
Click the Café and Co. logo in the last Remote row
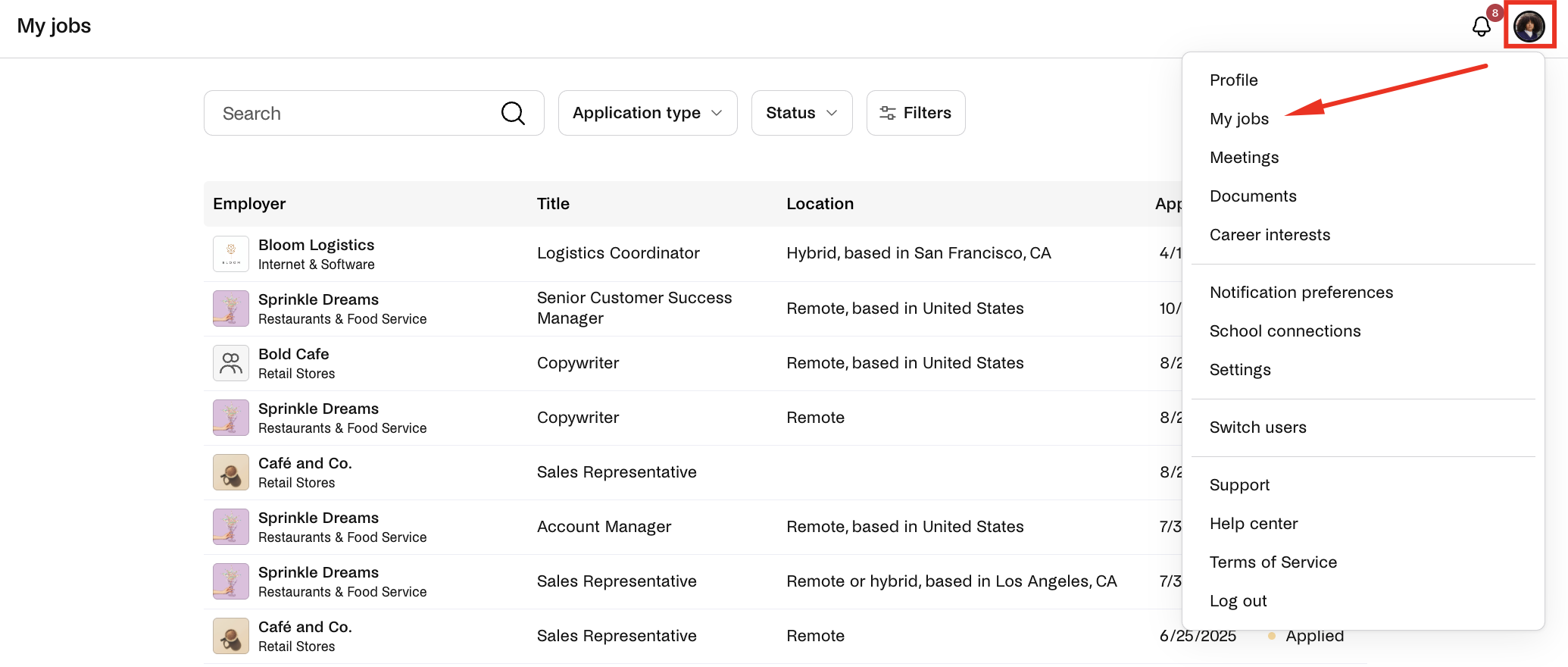point(231,636)
